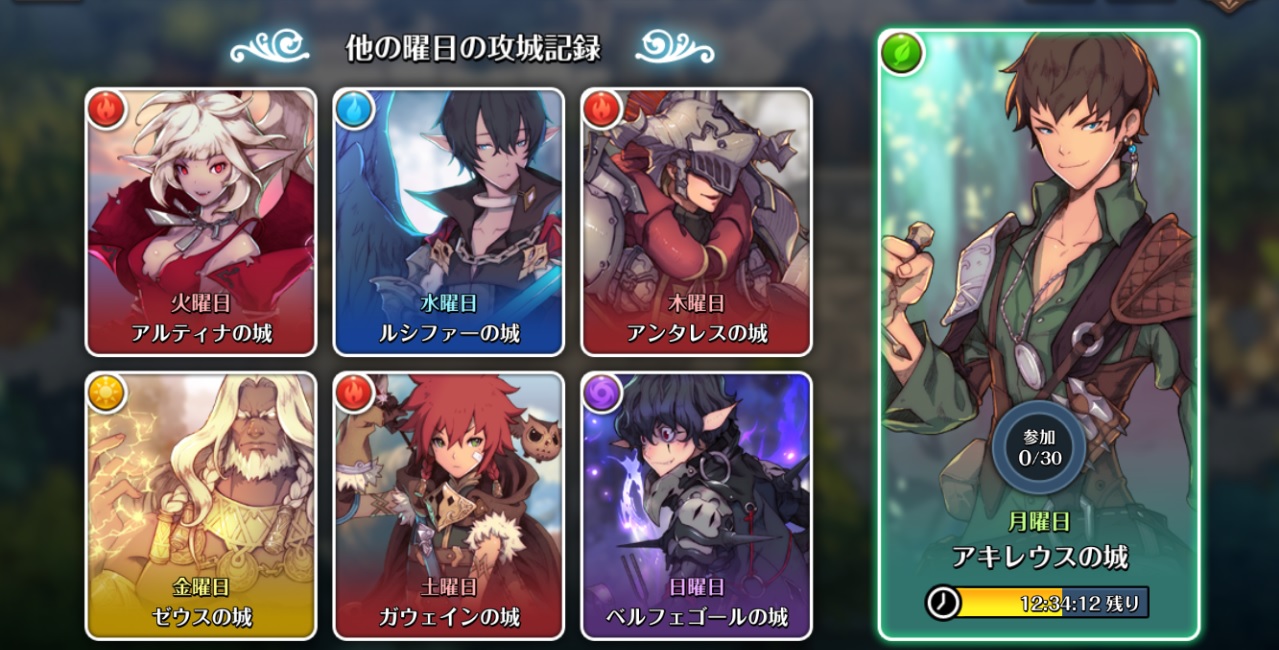
Task: Click water element icon on ルシファー card
Action: coord(354,109)
